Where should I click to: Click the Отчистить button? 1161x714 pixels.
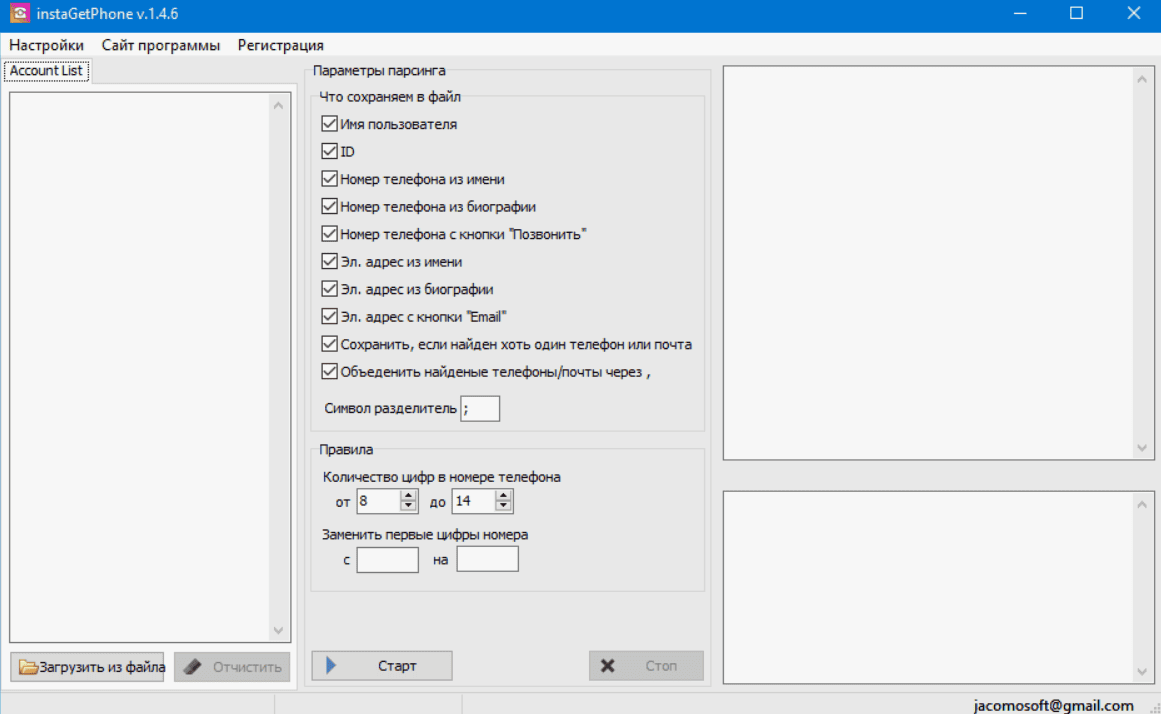[x=232, y=667]
